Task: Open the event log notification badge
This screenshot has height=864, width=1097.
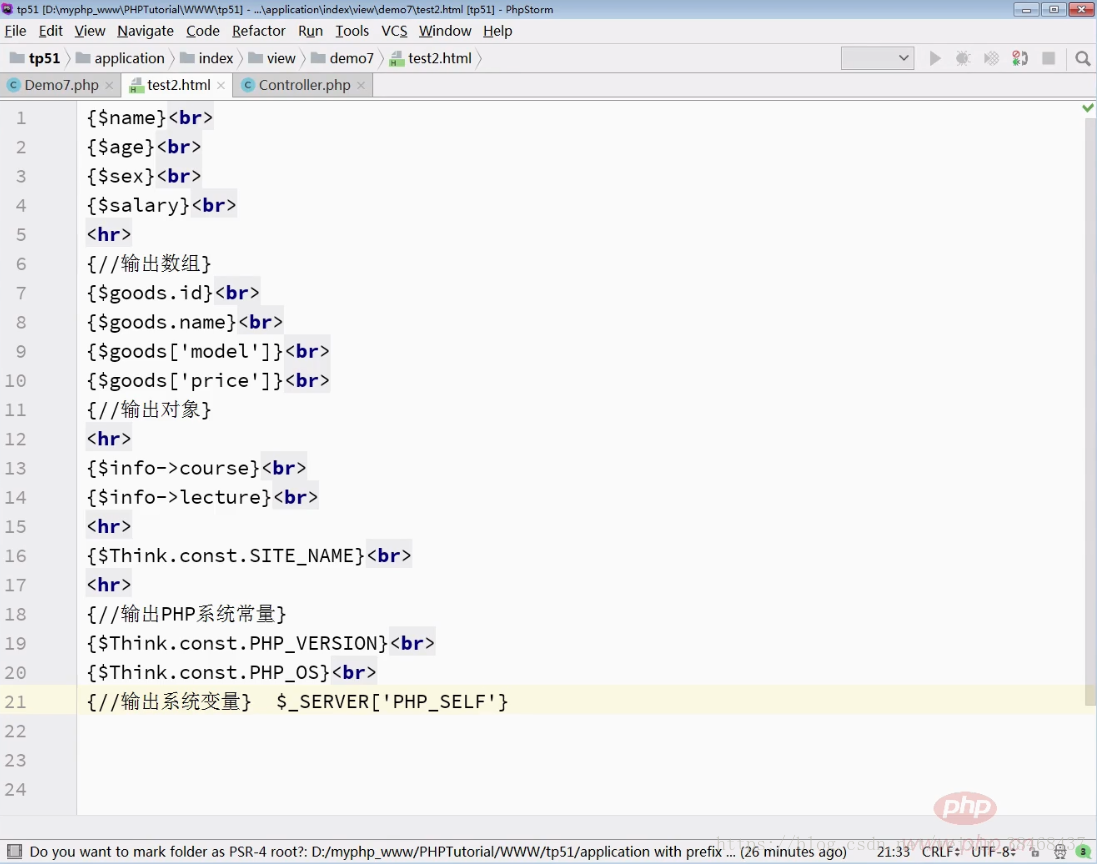Action: tap(1083, 853)
